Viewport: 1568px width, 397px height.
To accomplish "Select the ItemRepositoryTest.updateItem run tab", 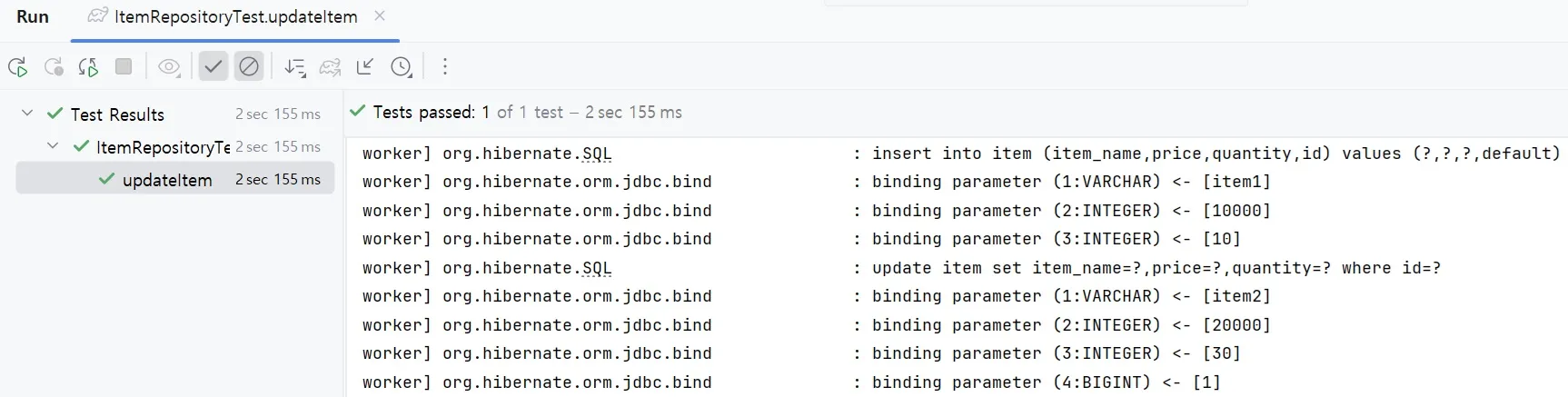I will 235,16.
